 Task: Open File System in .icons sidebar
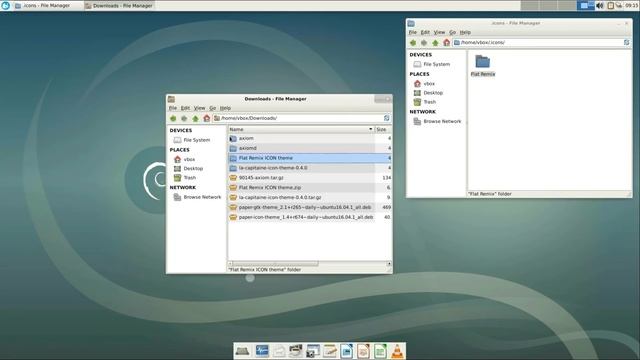[x=432, y=64]
